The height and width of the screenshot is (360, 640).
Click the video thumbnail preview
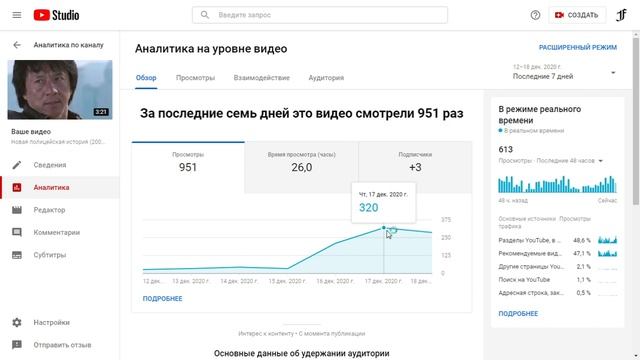[60, 90]
